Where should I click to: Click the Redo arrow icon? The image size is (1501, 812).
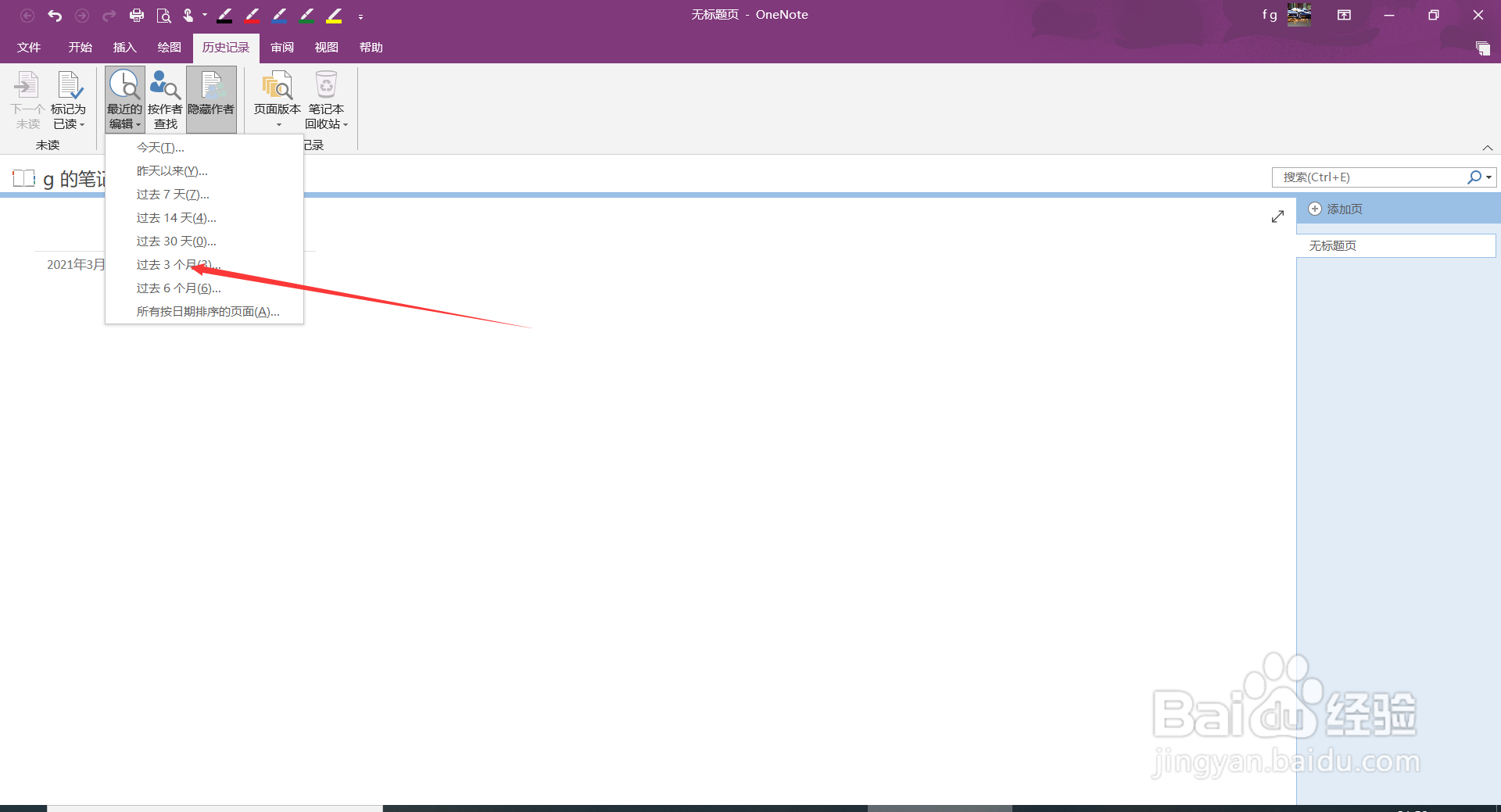click(x=109, y=15)
